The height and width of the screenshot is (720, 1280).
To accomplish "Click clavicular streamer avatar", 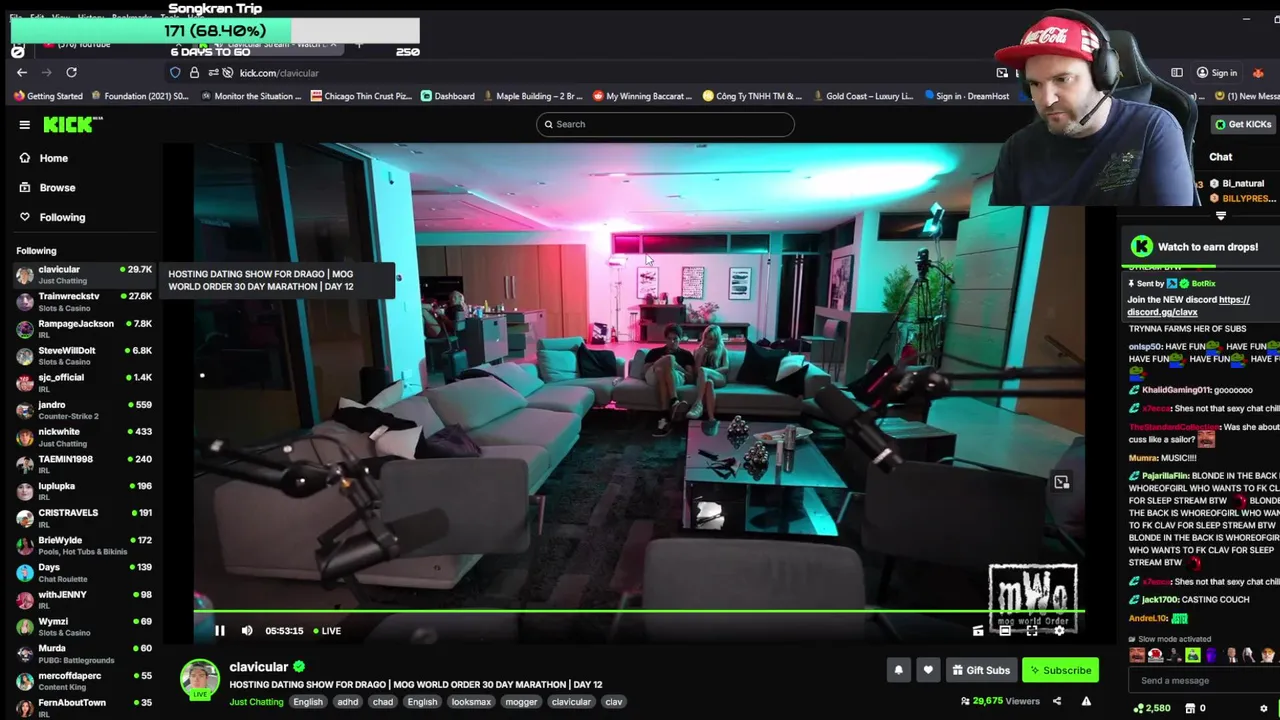I will (x=200, y=678).
